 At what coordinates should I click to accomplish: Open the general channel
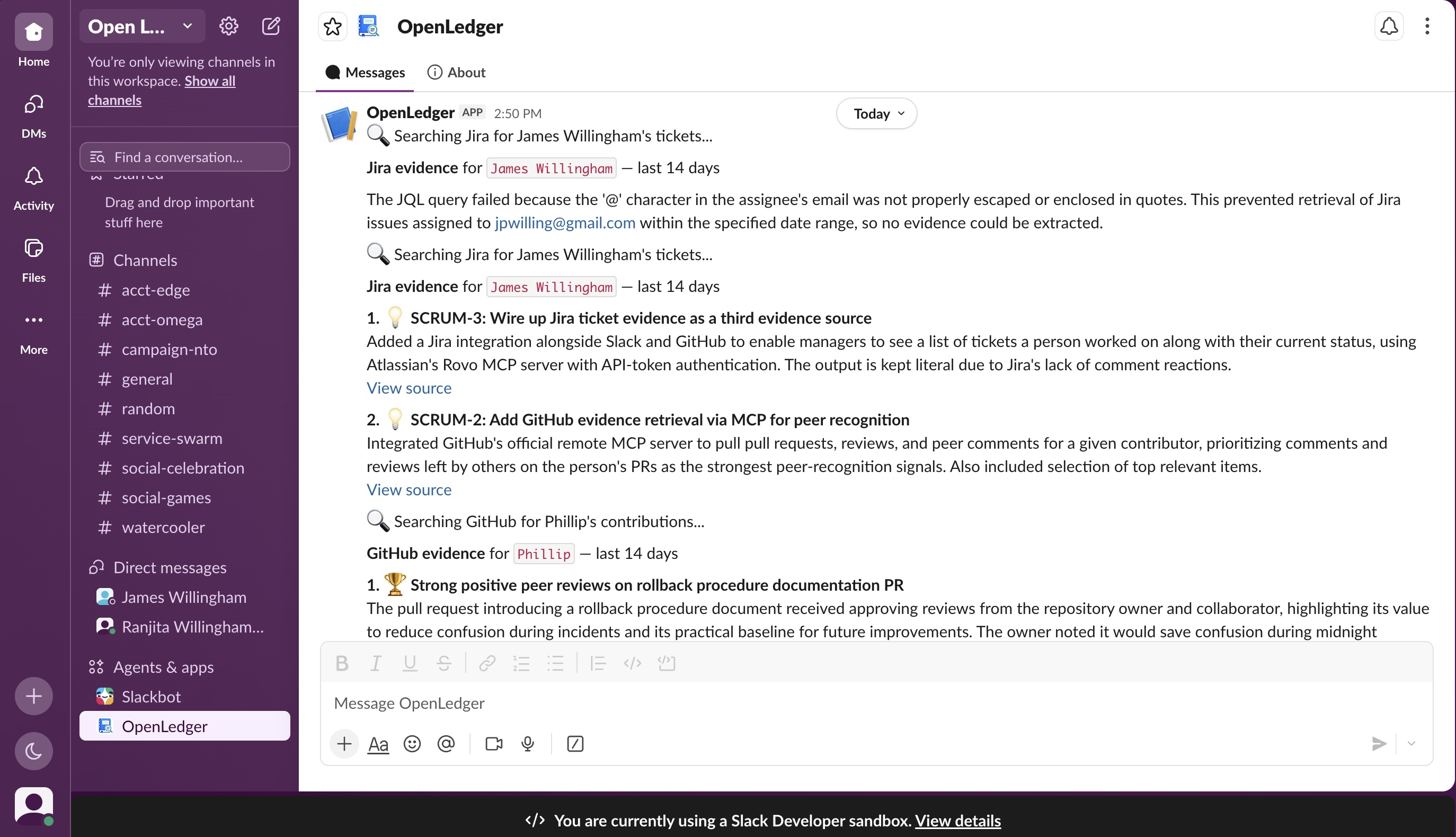pos(184,379)
